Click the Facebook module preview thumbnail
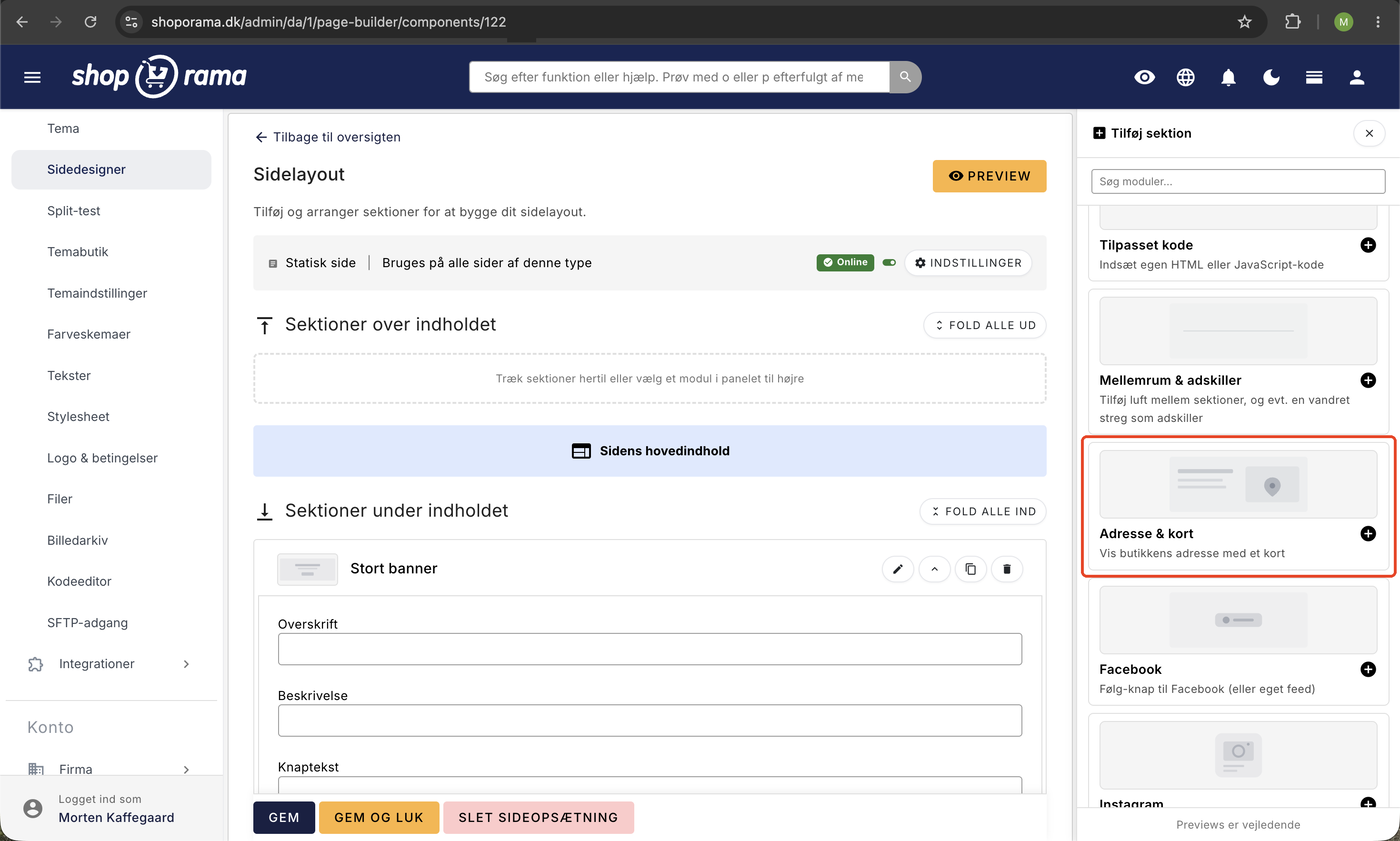 click(1238, 620)
